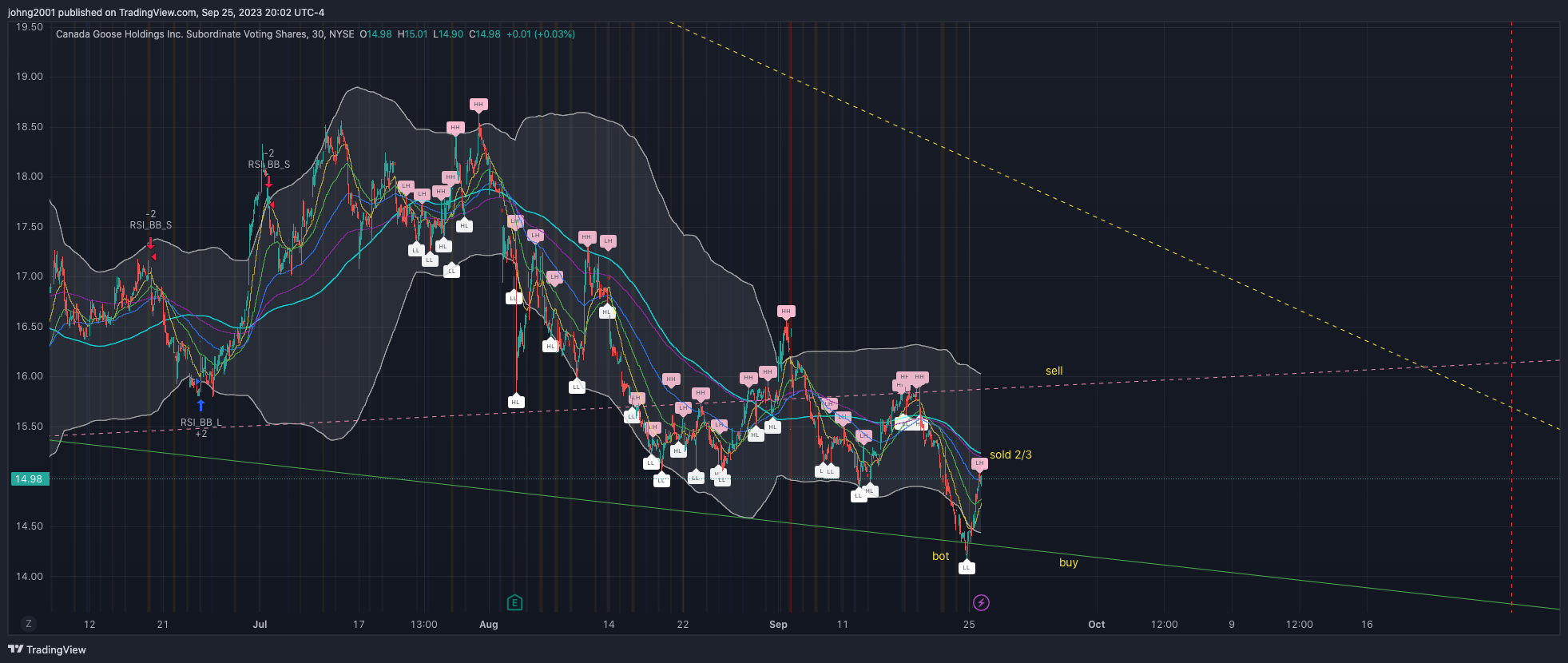This screenshot has width=1568, height=663.
Task: Click the 'bot' annotation text
Action: click(x=941, y=556)
